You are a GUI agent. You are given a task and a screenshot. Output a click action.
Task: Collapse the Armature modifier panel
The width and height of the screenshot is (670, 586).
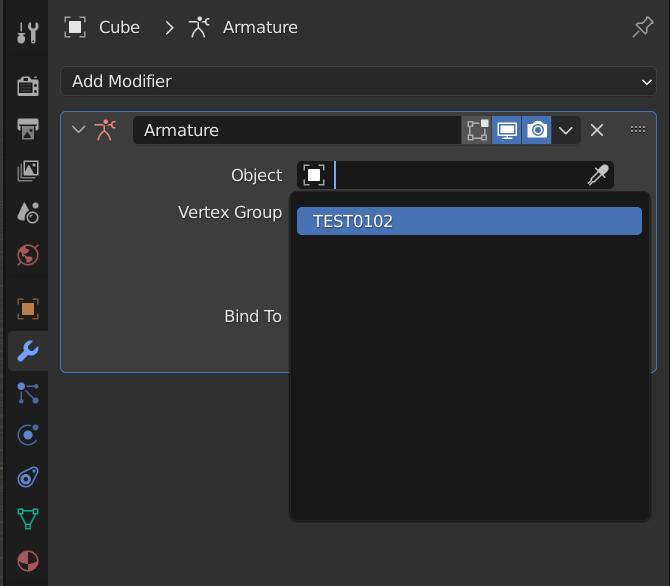tap(79, 130)
